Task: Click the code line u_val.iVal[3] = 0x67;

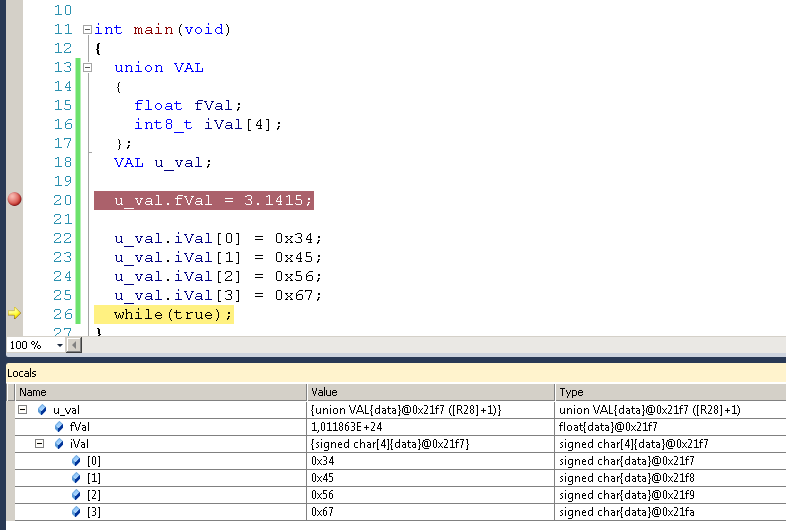Action: coord(218,295)
